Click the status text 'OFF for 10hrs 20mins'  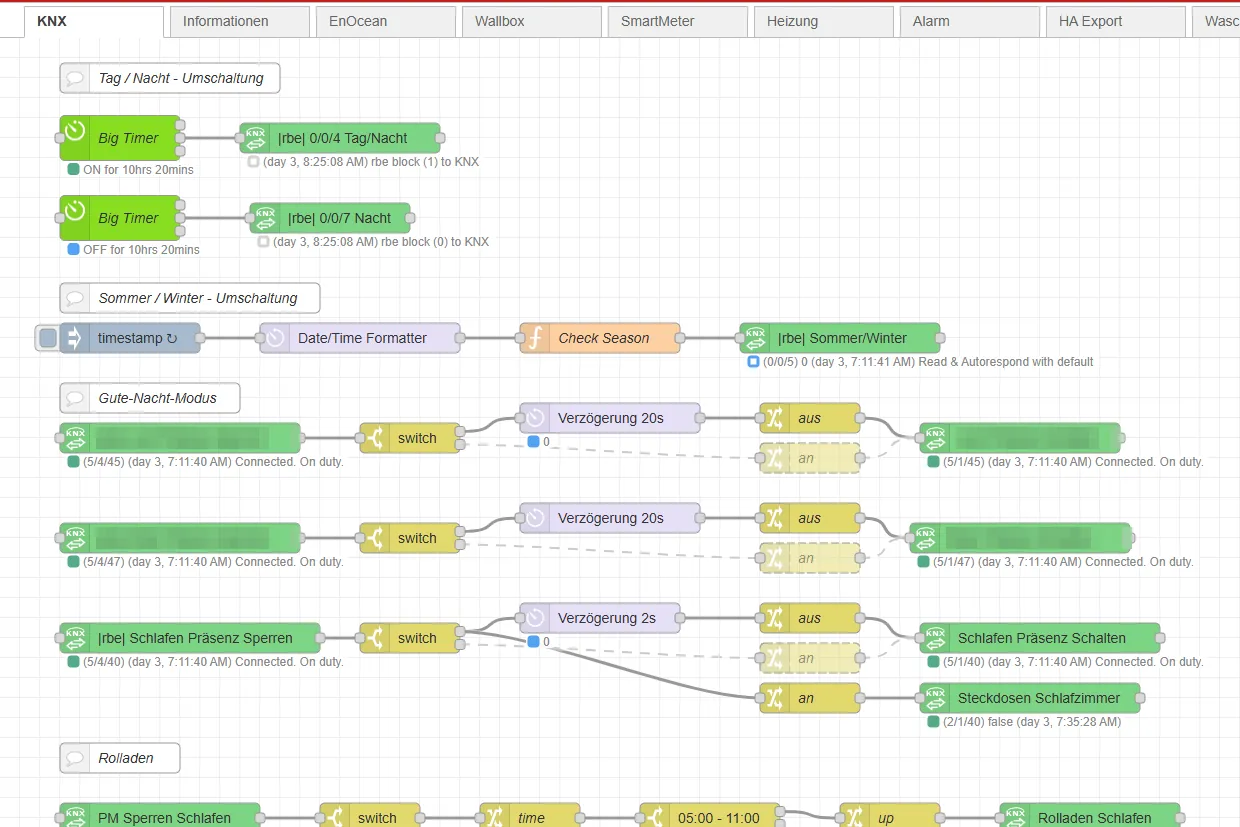click(141, 250)
